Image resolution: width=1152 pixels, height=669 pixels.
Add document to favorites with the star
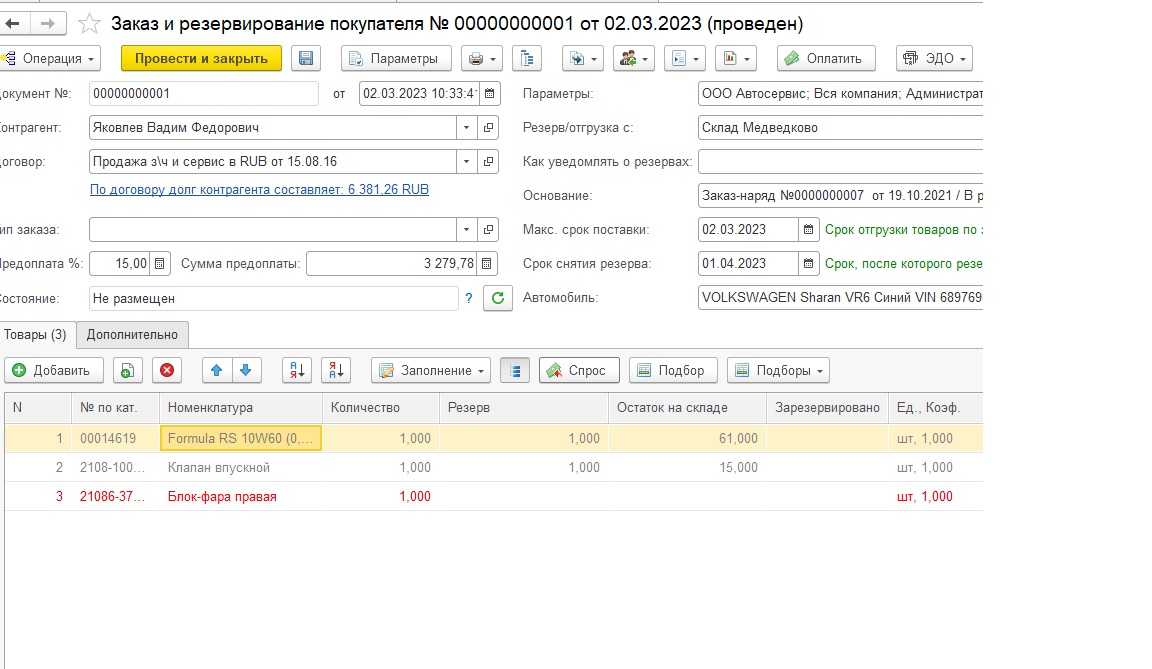coord(90,23)
